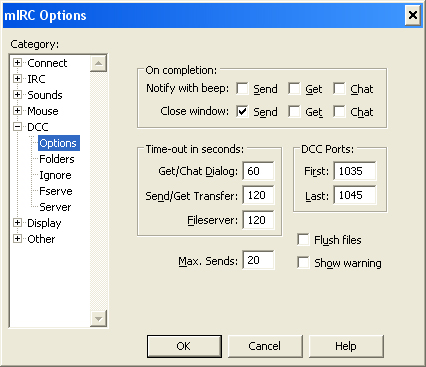Expand the Other category node
Screen dimensions: 426x367
(x=17, y=239)
